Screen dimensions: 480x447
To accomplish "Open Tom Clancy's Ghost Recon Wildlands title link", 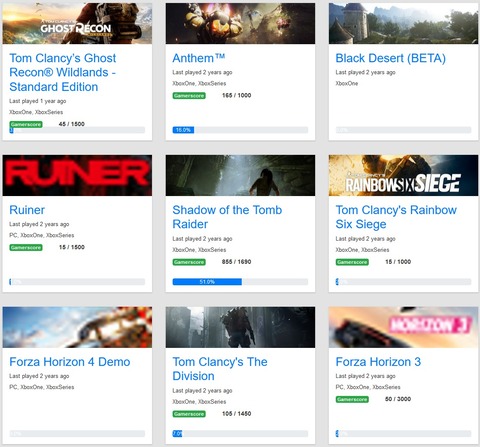I will (63, 72).
